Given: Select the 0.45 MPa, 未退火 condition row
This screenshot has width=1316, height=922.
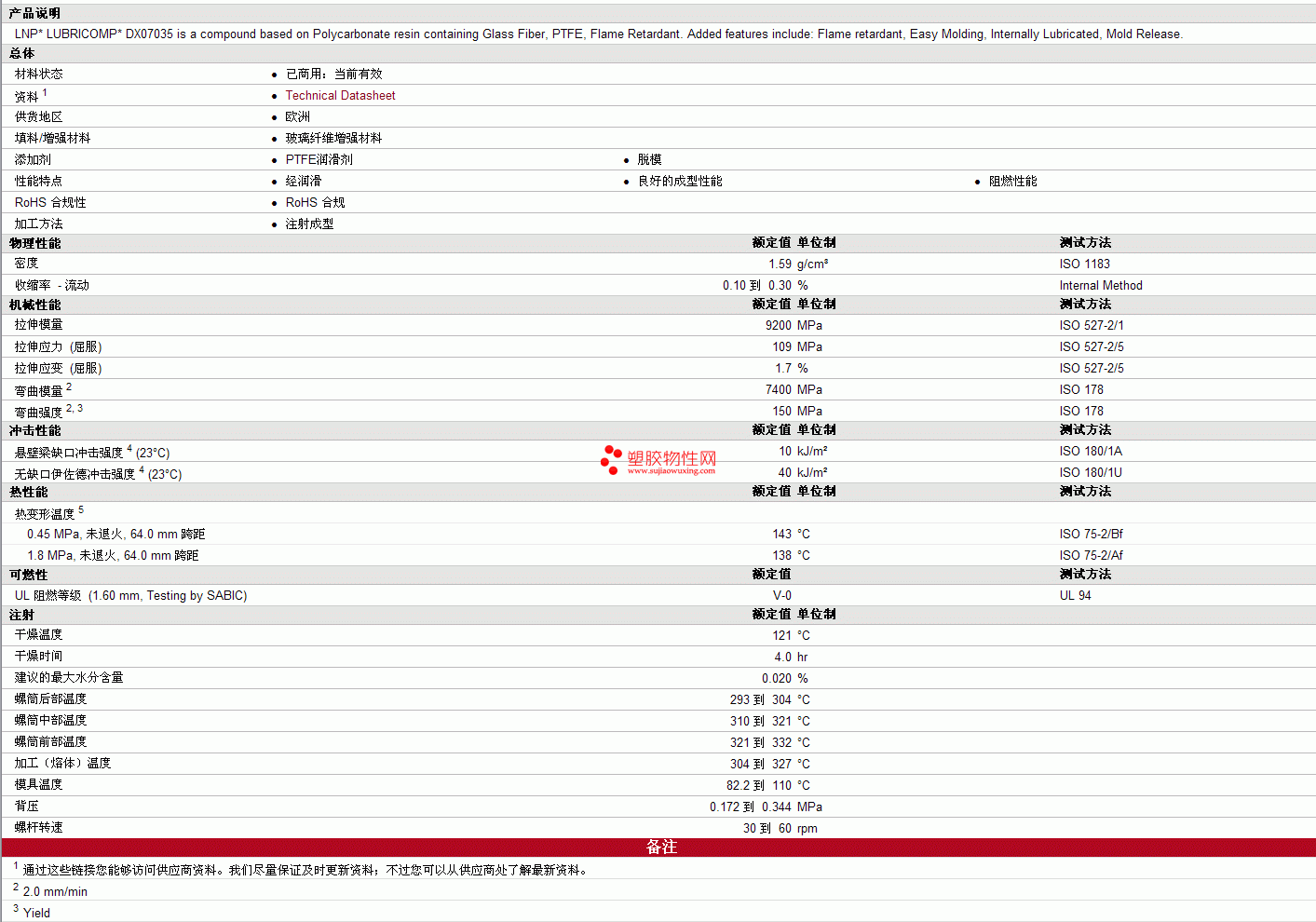Looking at the screenshot, I should tap(116, 534).
